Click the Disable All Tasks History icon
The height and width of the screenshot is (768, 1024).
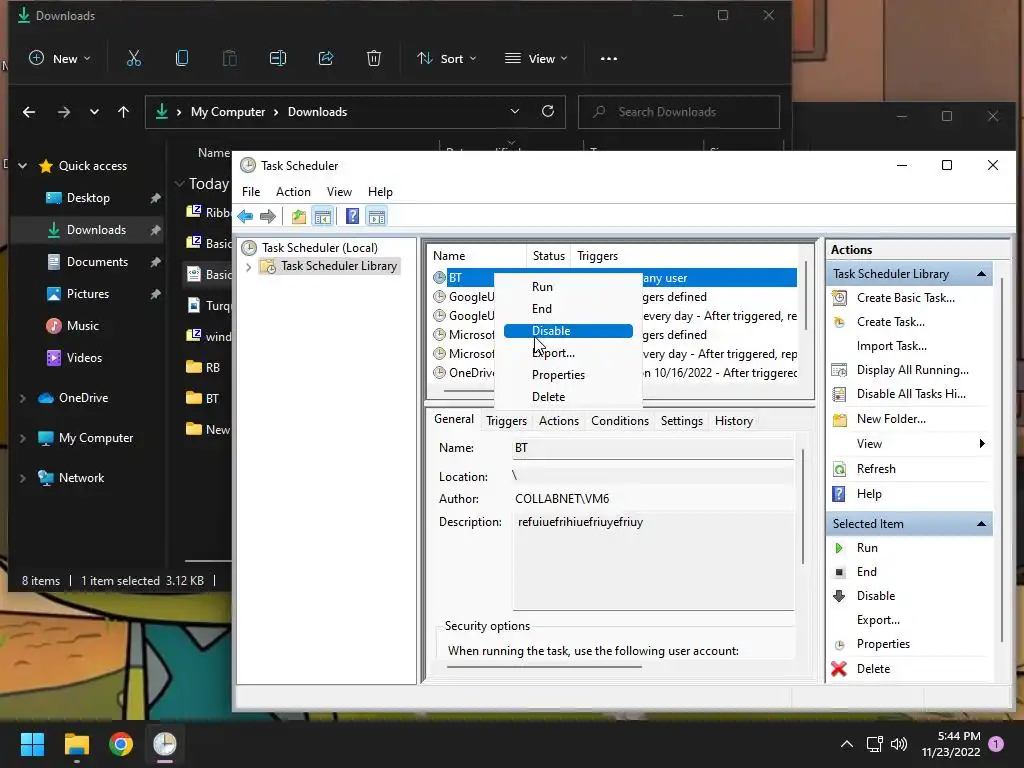tap(840, 394)
